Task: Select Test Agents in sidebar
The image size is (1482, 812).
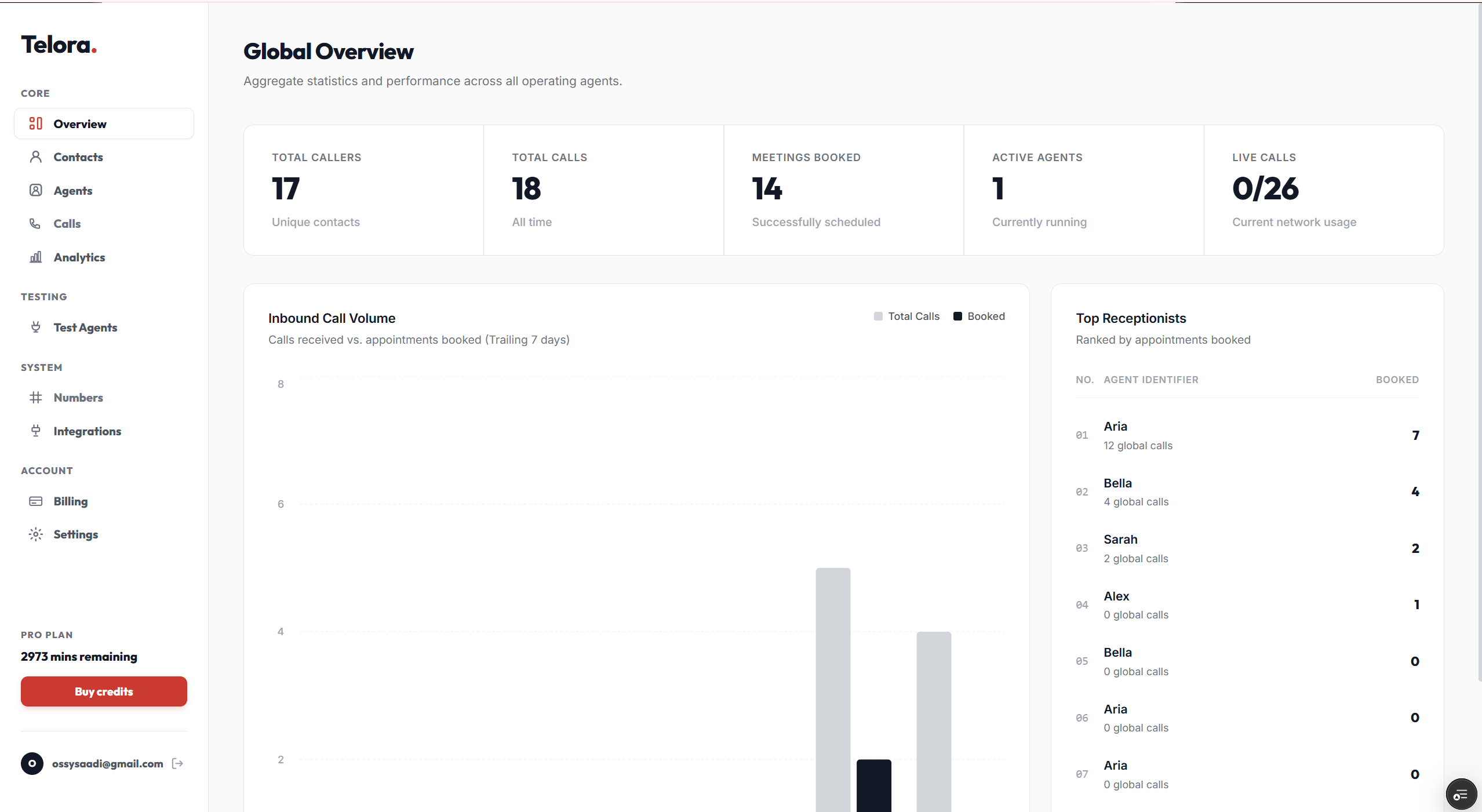Action: coord(104,327)
